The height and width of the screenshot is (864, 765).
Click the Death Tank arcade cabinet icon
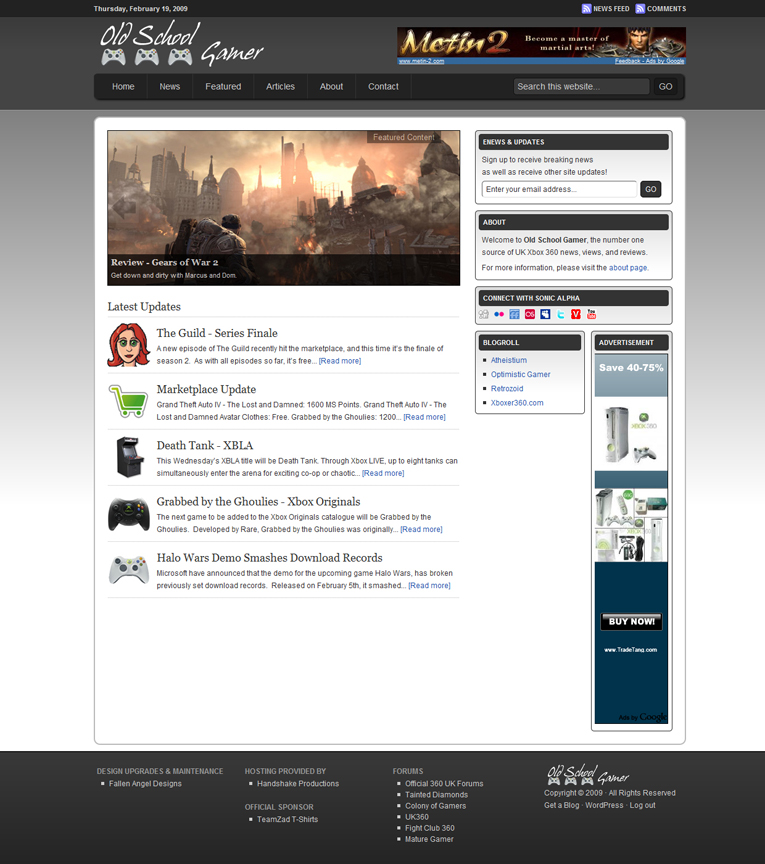[x=130, y=457]
